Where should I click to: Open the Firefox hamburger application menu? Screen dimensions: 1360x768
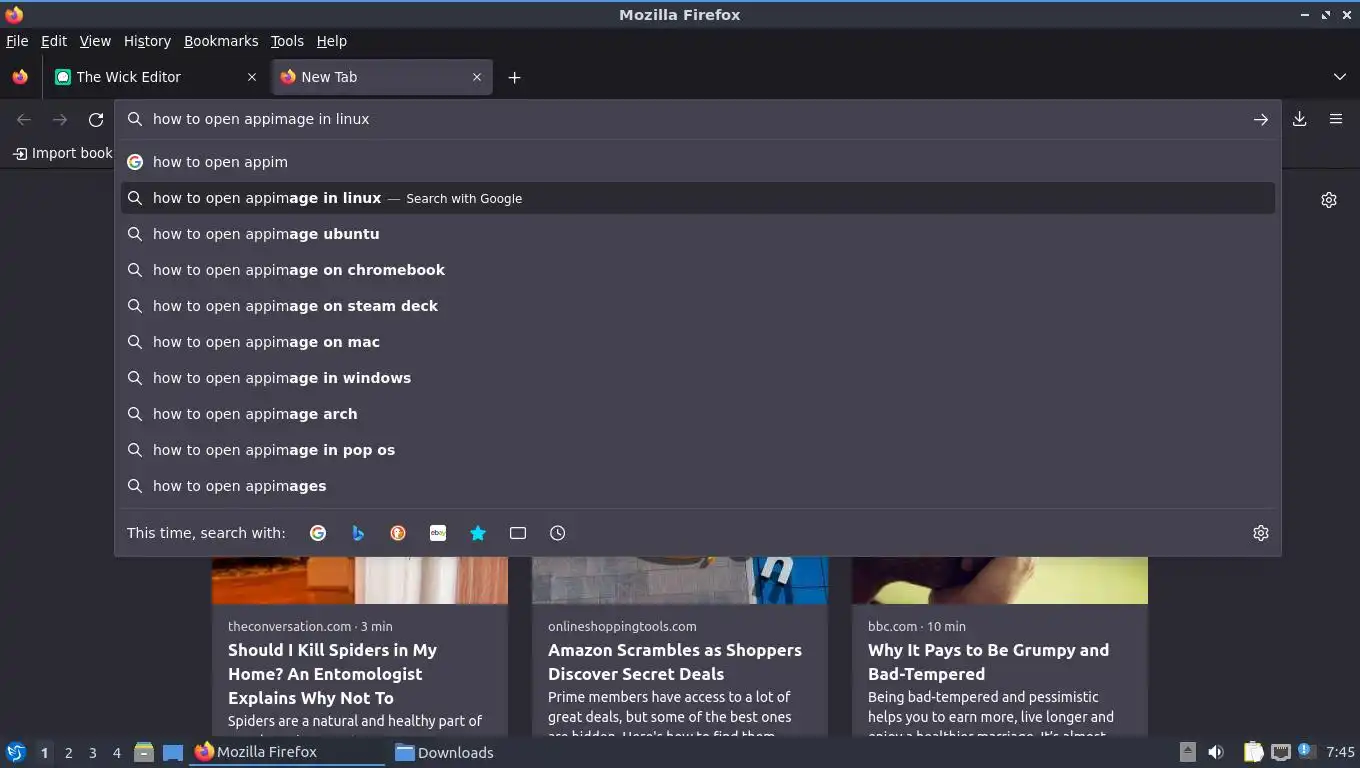tap(1336, 119)
